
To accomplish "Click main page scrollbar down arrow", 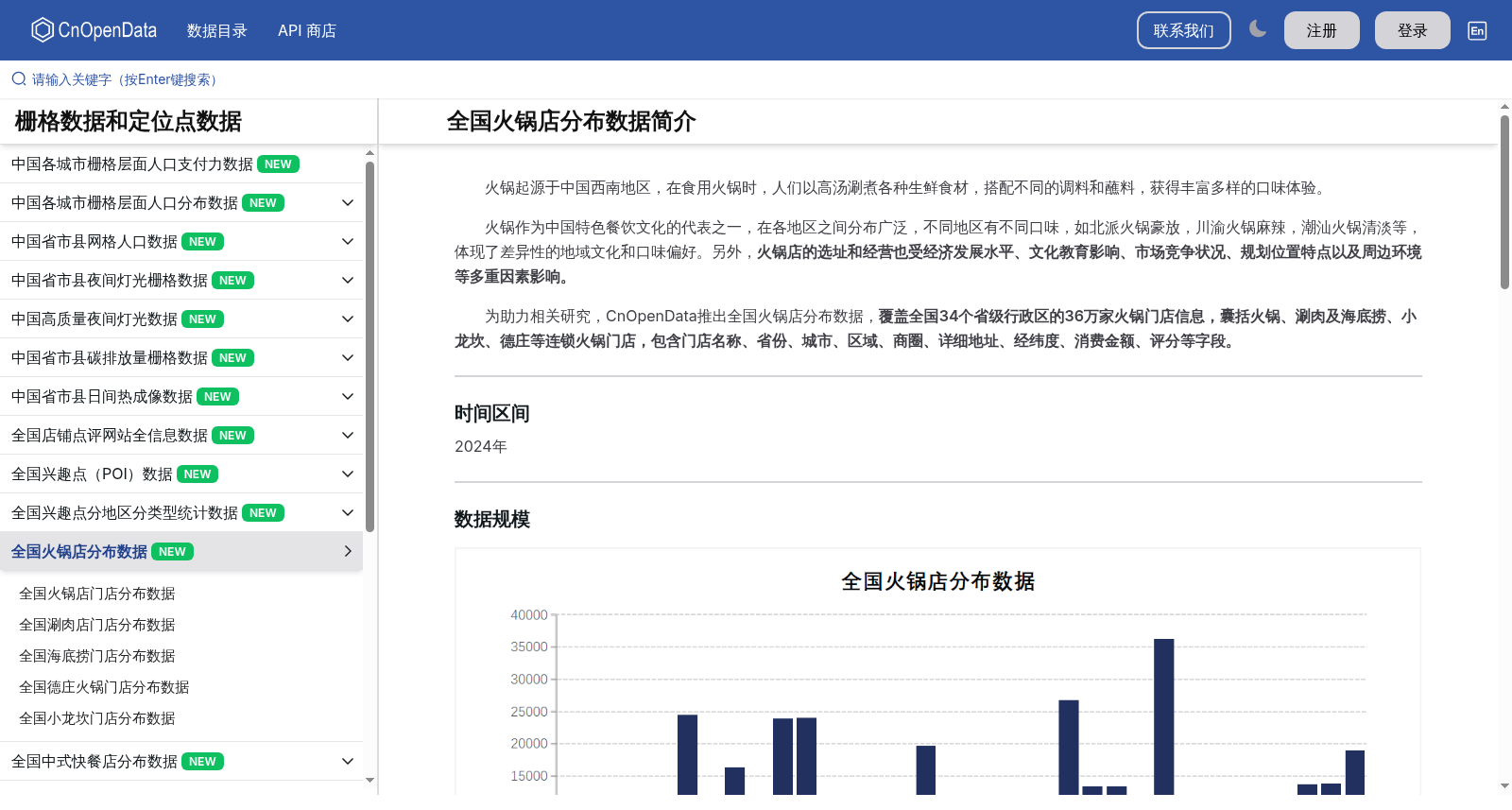I will click(x=1504, y=785).
